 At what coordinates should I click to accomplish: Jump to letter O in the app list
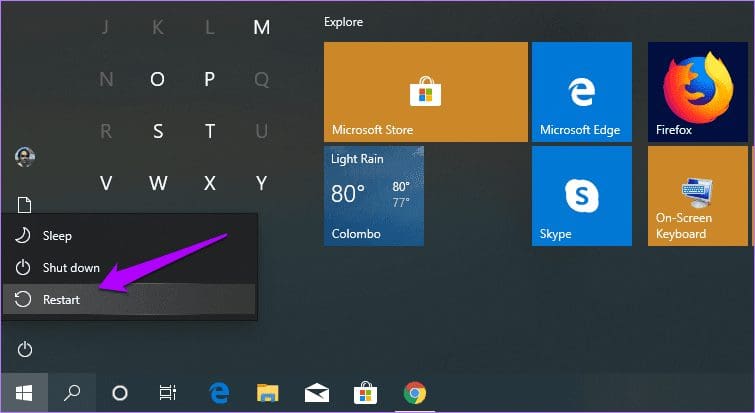click(x=157, y=79)
